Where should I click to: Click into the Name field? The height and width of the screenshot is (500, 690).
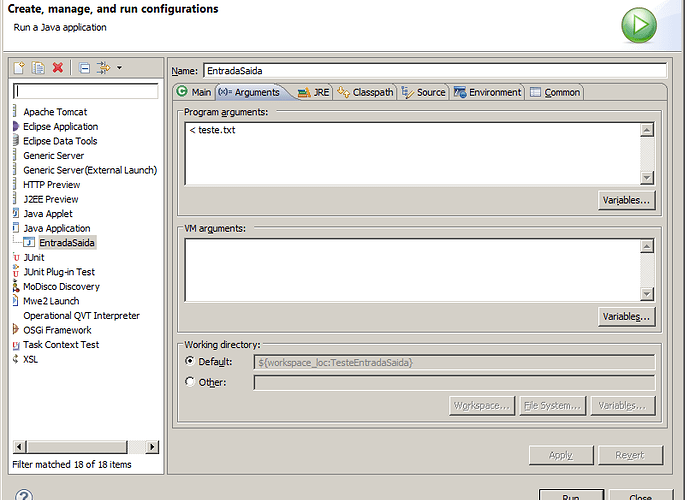[435, 71]
